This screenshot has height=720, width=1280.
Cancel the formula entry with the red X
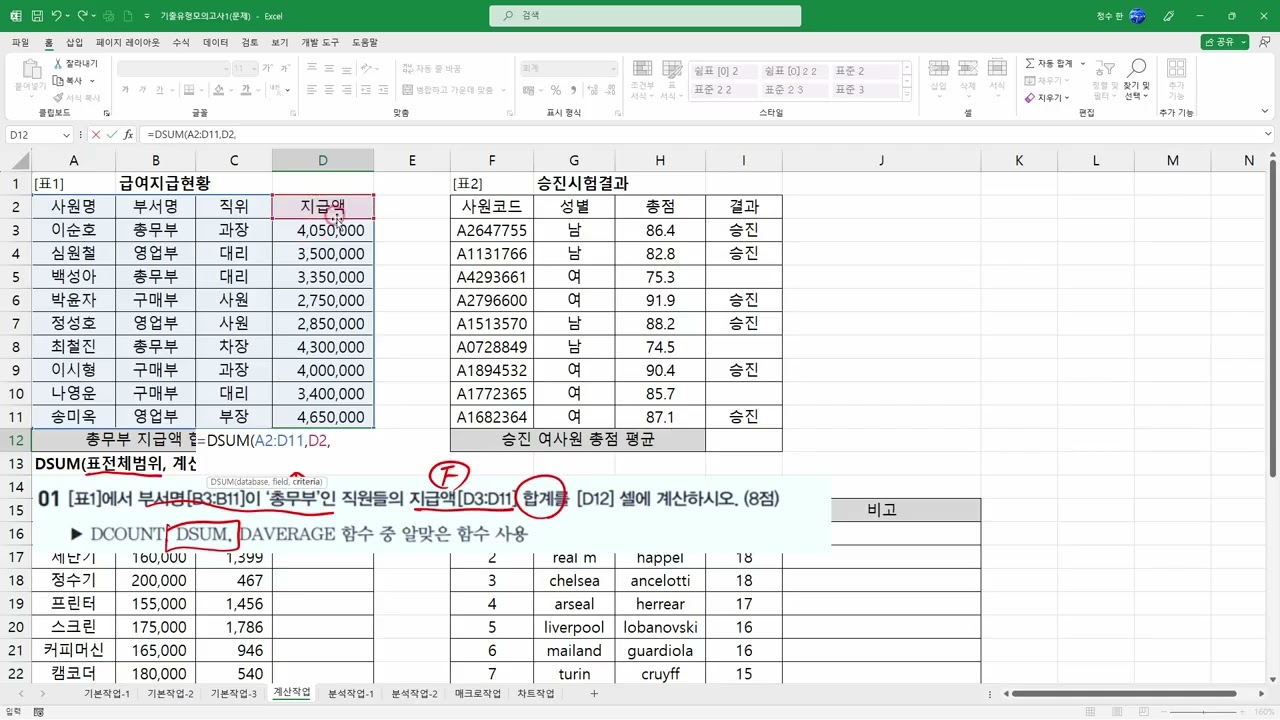(x=96, y=134)
